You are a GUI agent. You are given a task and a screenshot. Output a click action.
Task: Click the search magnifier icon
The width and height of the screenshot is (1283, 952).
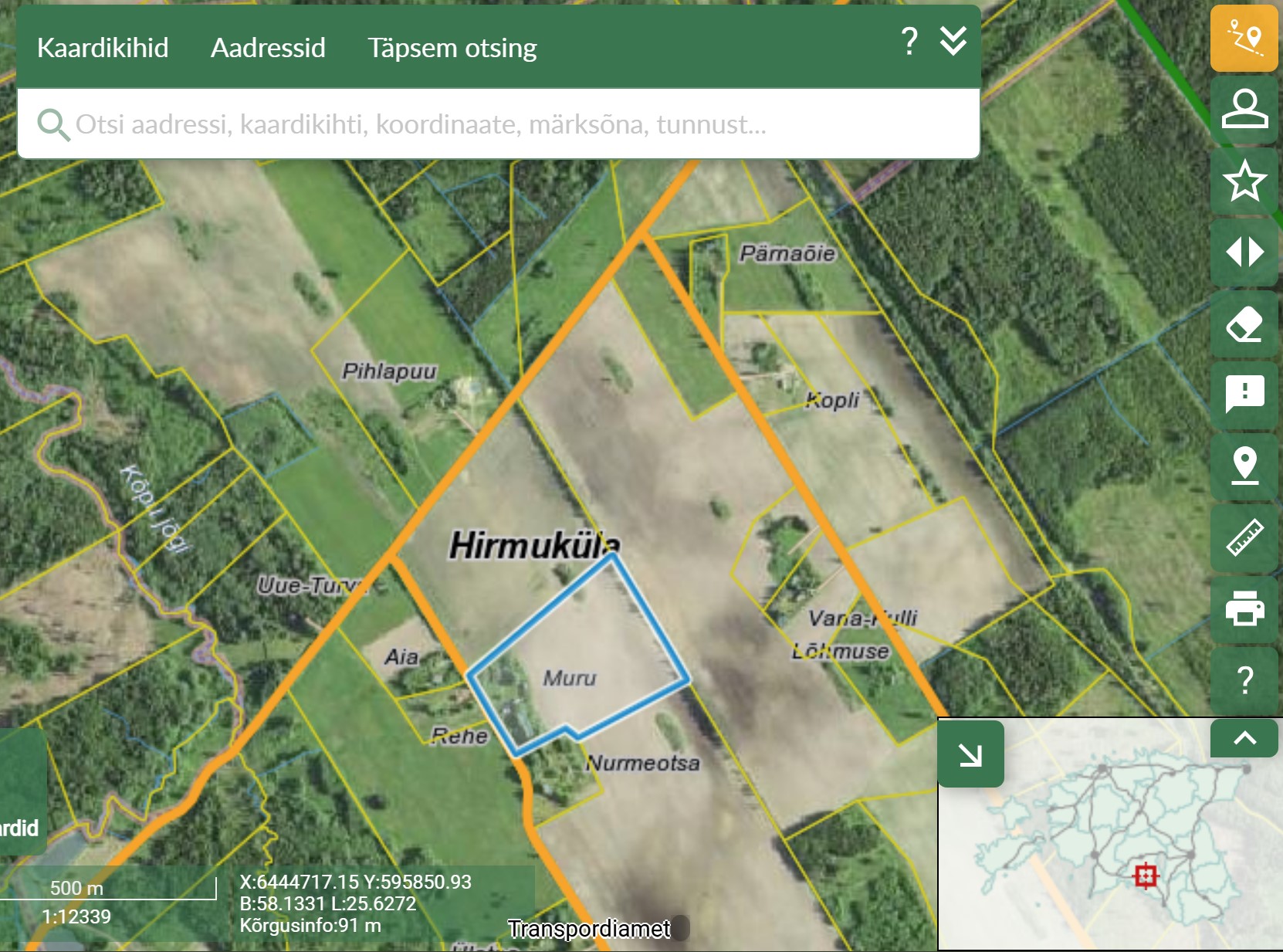[53, 124]
